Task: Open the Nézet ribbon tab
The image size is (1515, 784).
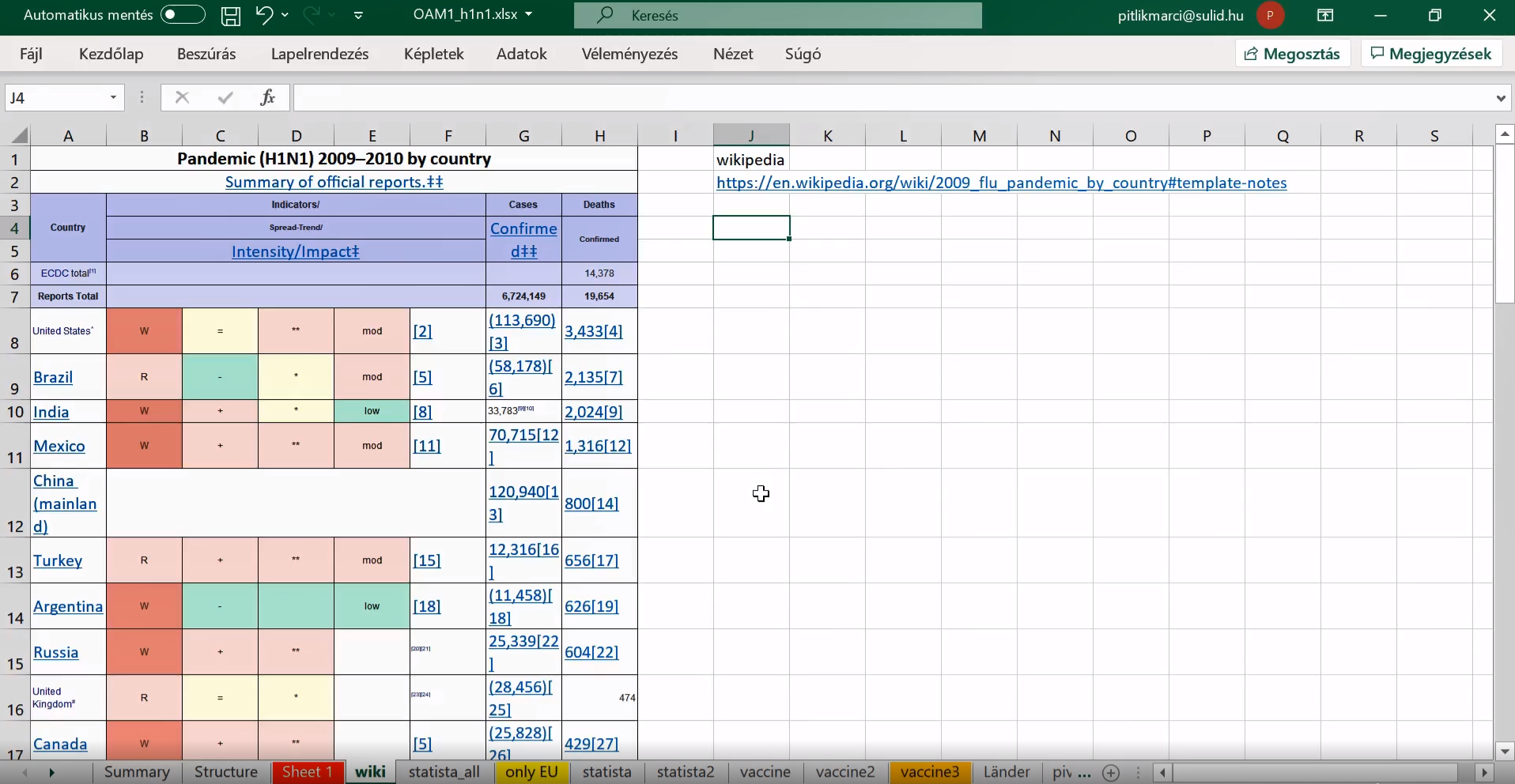Action: click(734, 54)
